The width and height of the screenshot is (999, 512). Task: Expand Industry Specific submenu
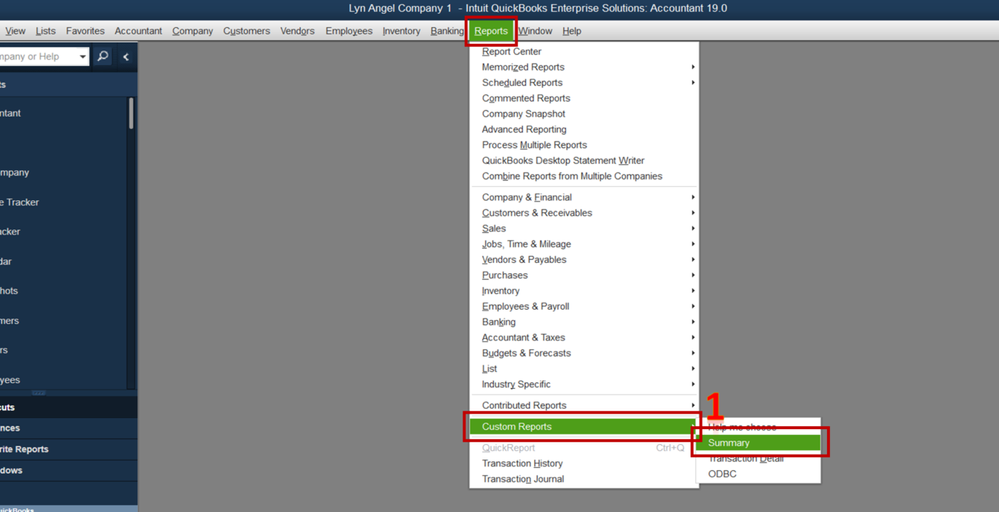coord(584,385)
